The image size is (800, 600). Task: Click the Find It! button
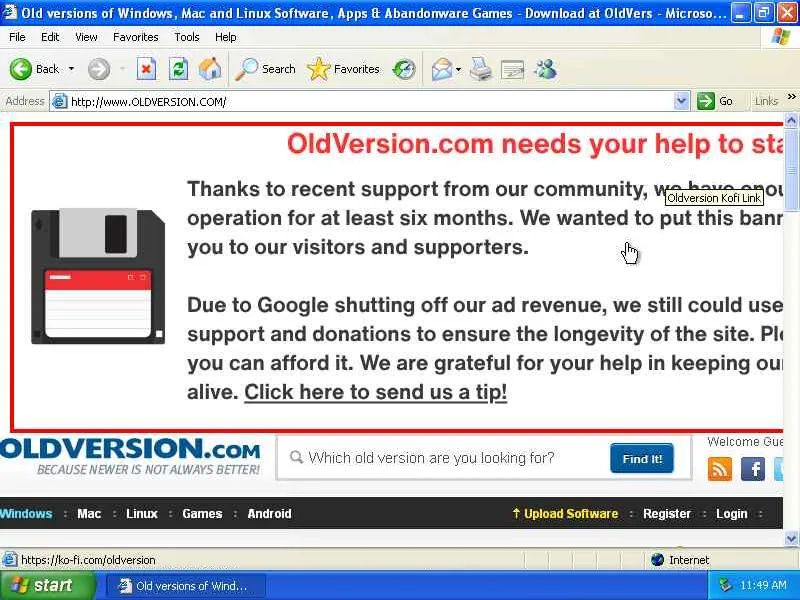(642, 458)
